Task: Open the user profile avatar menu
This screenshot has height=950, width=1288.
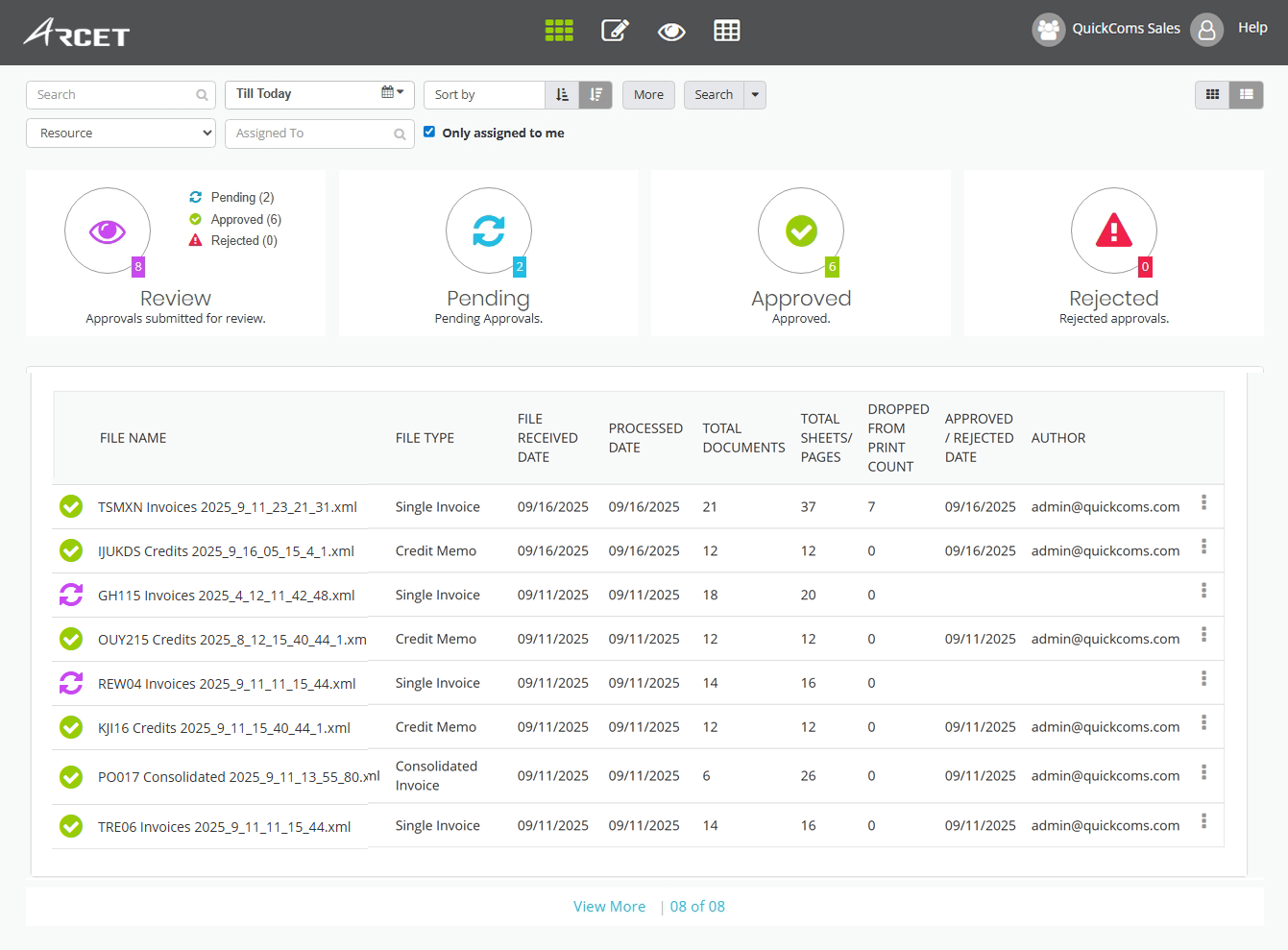Action: [1206, 30]
